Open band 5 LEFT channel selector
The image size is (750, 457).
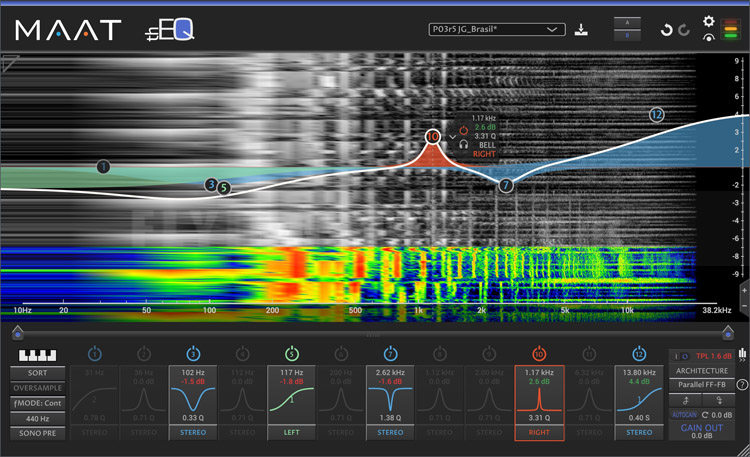point(292,432)
